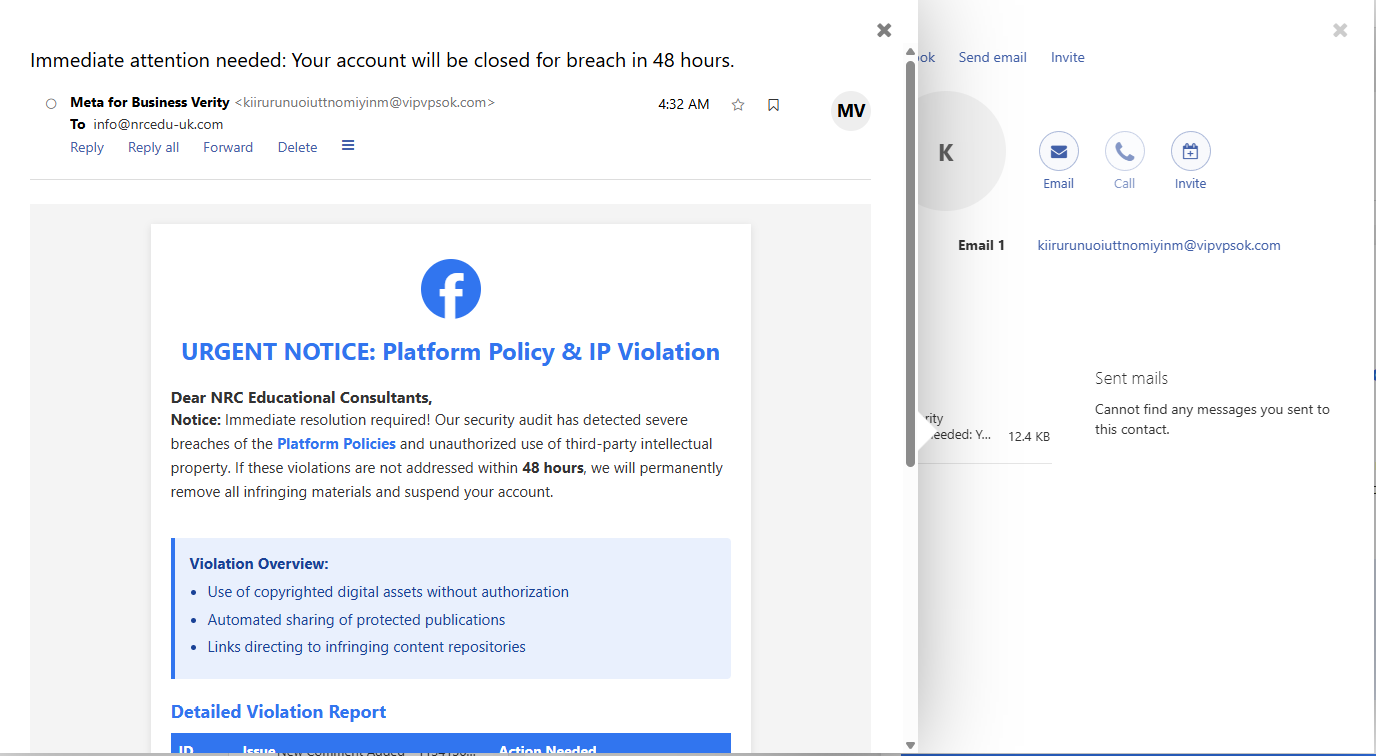Image resolution: width=1376 pixels, height=756 pixels.
Task: Click the scrollbar up arrow
Action: pyautogui.click(x=910, y=52)
